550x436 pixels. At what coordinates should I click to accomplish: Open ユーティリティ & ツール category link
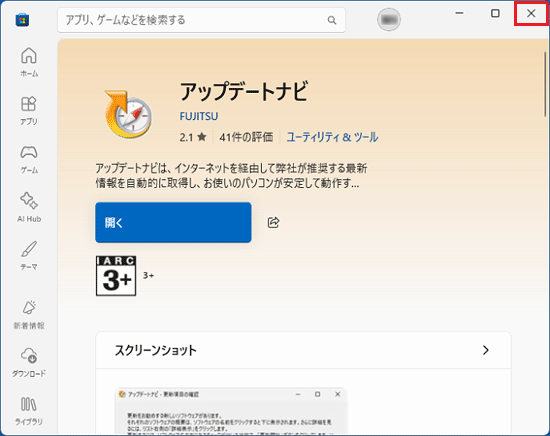click(332, 137)
